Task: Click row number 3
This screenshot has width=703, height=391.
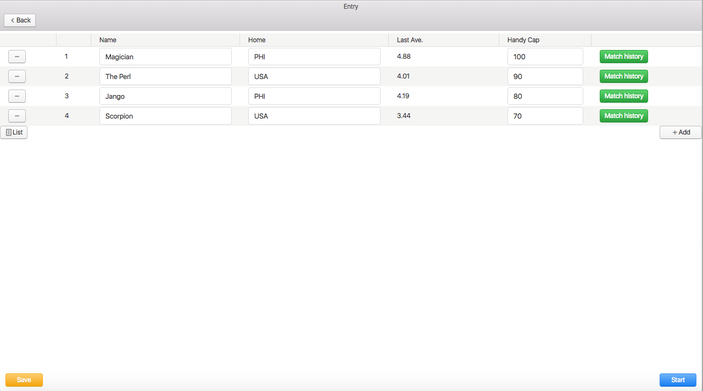Action: click(x=66, y=96)
